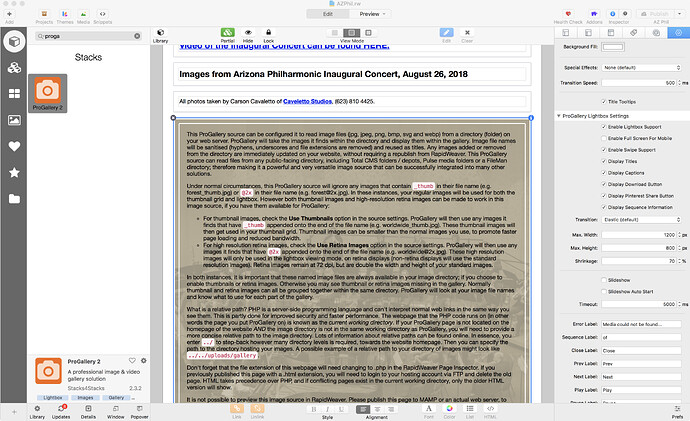Toggle the Display Captions checkbox
Image resolution: width=690 pixels, height=421 pixels.
coord(604,173)
